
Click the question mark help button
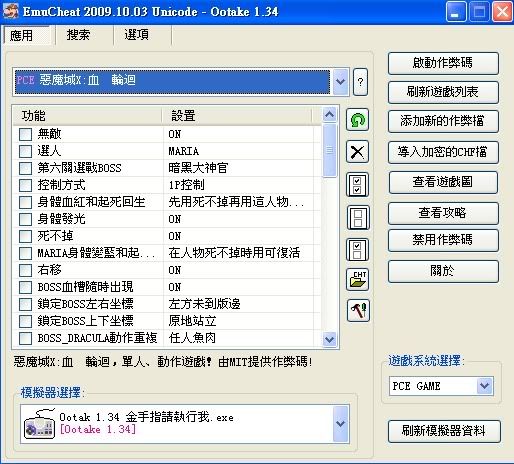tap(360, 82)
